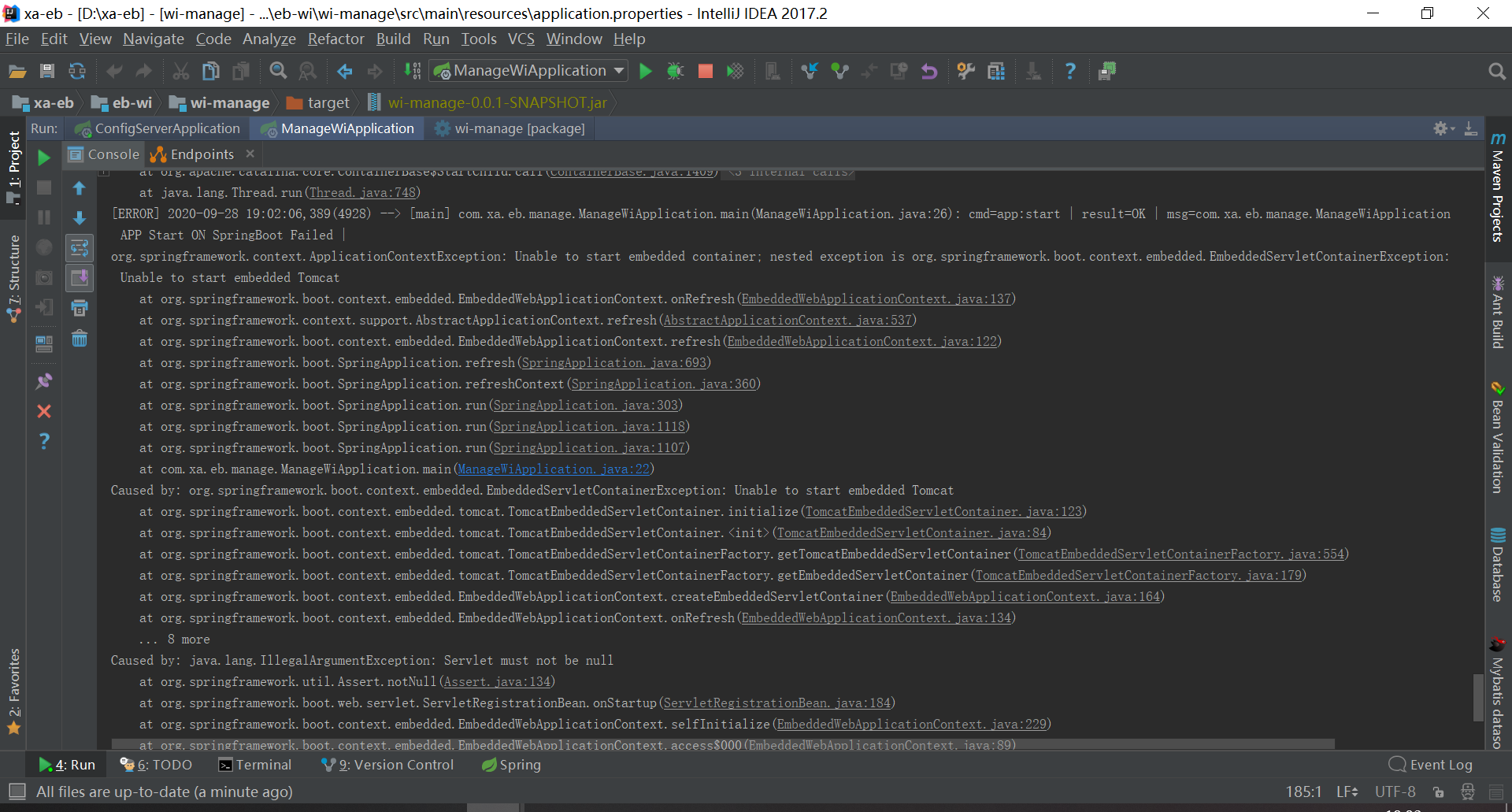Click the console horizontal scrollbar
The image size is (1512, 812).
[723, 744]
